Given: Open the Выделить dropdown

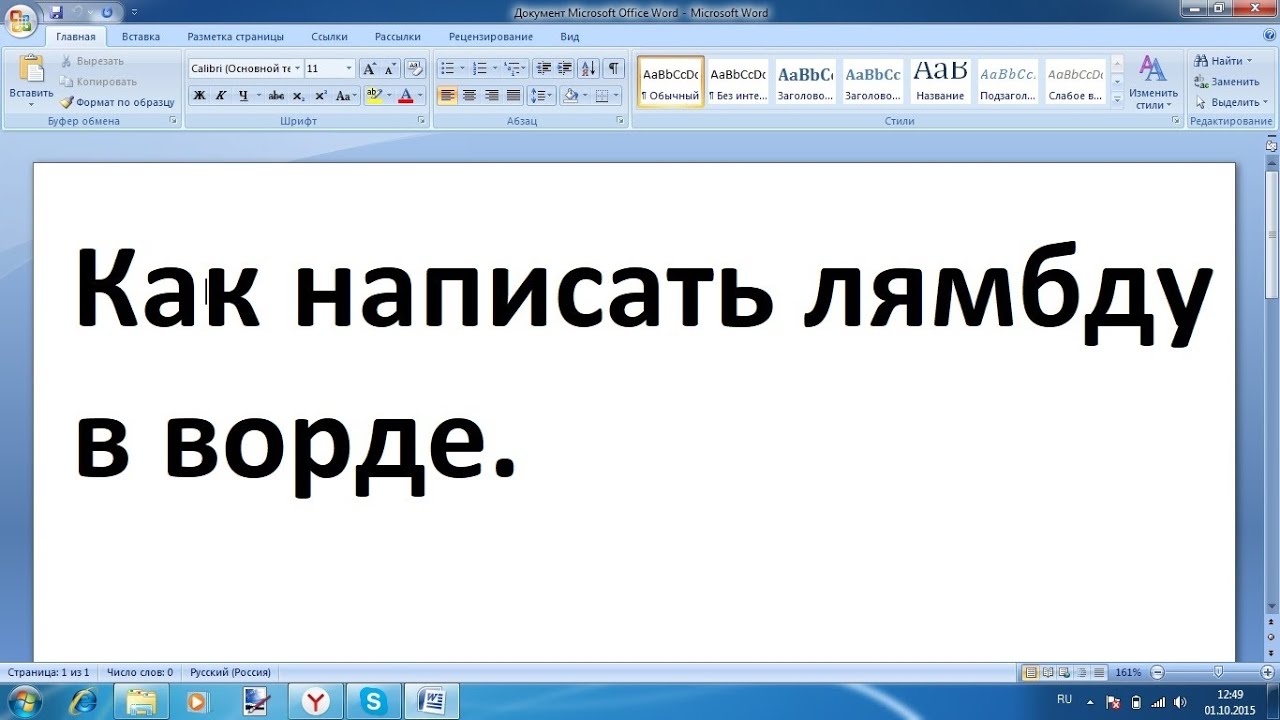Looking at the screenshot, I should (1231, 102).
